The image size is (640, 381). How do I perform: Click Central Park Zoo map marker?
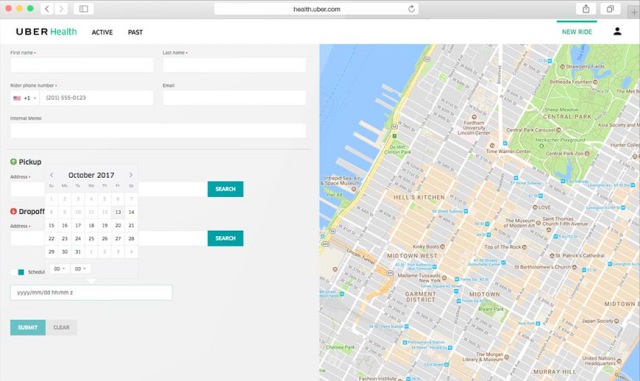pos(587,154)
